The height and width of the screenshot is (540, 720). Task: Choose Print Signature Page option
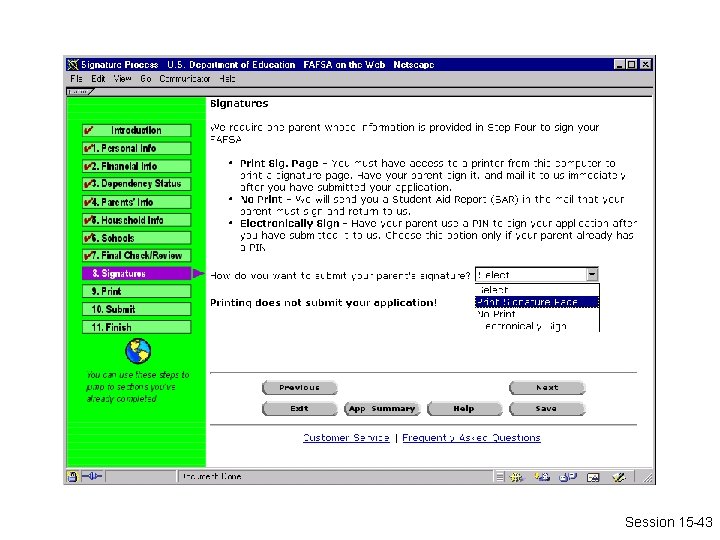(x=537, y=302)
